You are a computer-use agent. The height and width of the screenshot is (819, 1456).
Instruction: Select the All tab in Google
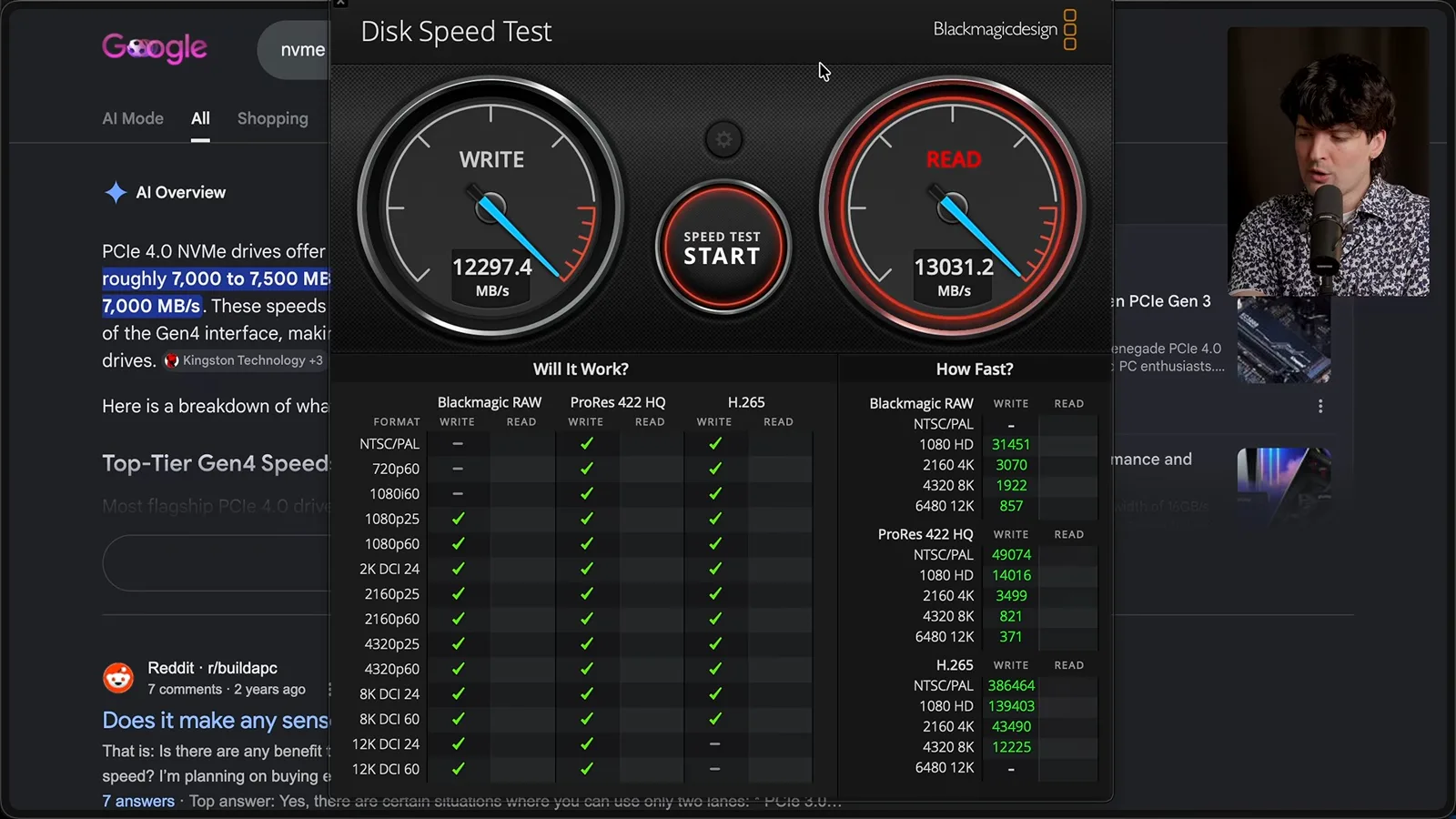coord(200,118)
